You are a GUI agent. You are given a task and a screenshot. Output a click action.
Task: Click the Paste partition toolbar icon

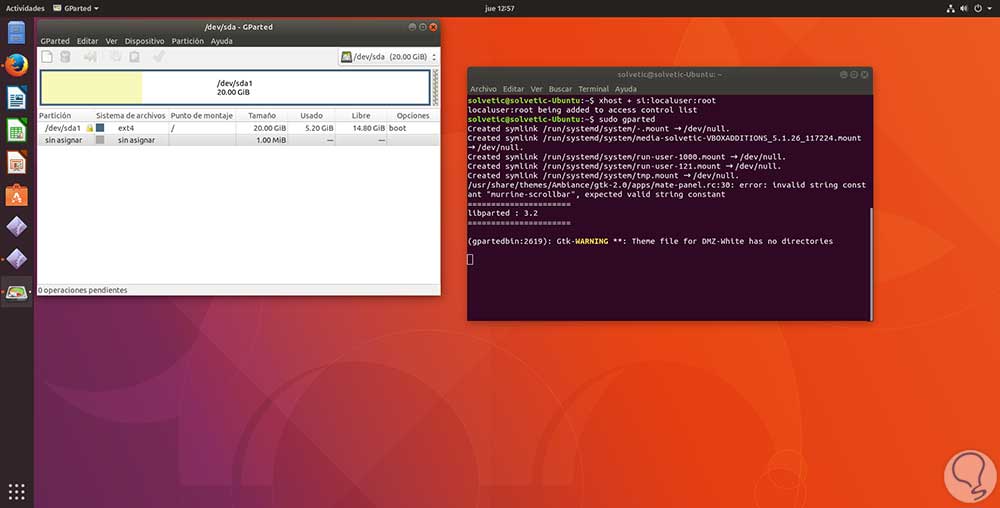(x=133, y=57)
